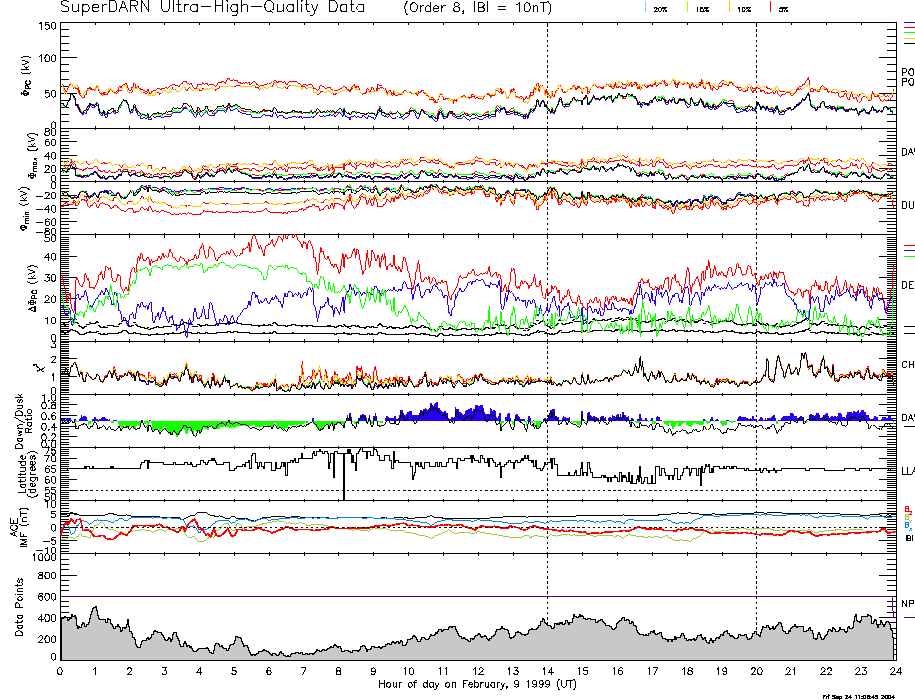
Task: Click the x-axis tick label 12
Action: point(477,672)
